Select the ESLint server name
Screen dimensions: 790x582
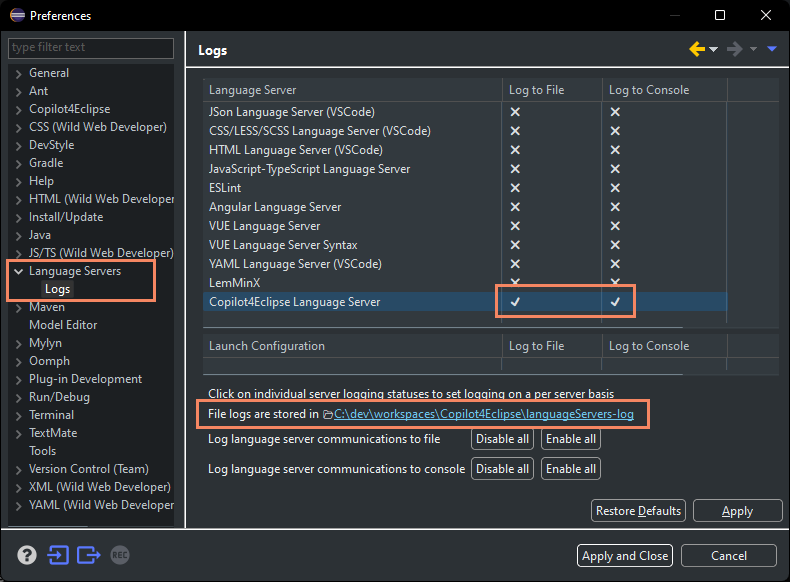(x=225, y=188)
